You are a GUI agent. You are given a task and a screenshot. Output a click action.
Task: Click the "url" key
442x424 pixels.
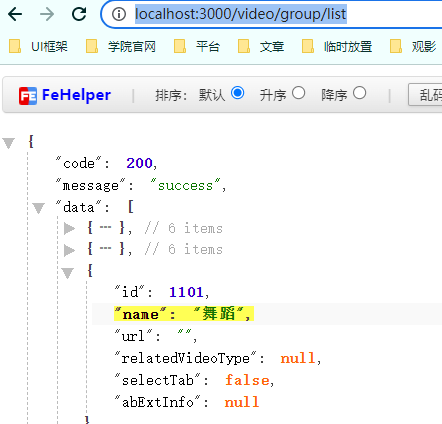(133, 336)
